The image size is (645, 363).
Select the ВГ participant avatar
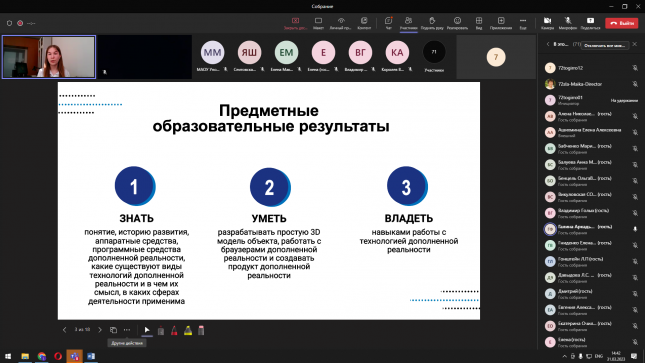click(360, 52)
